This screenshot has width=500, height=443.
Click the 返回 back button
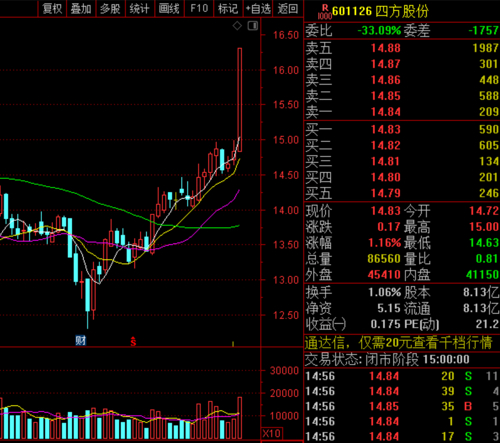[x=288, y=8]
